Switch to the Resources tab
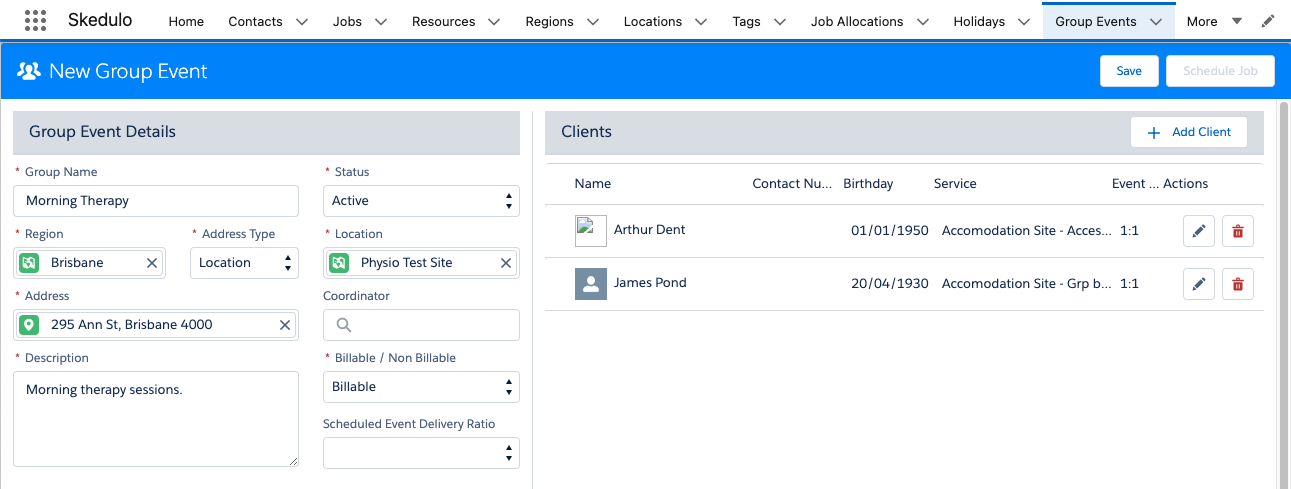The height and width of the screenshot is (489, 1291). [x=443, y=21]
